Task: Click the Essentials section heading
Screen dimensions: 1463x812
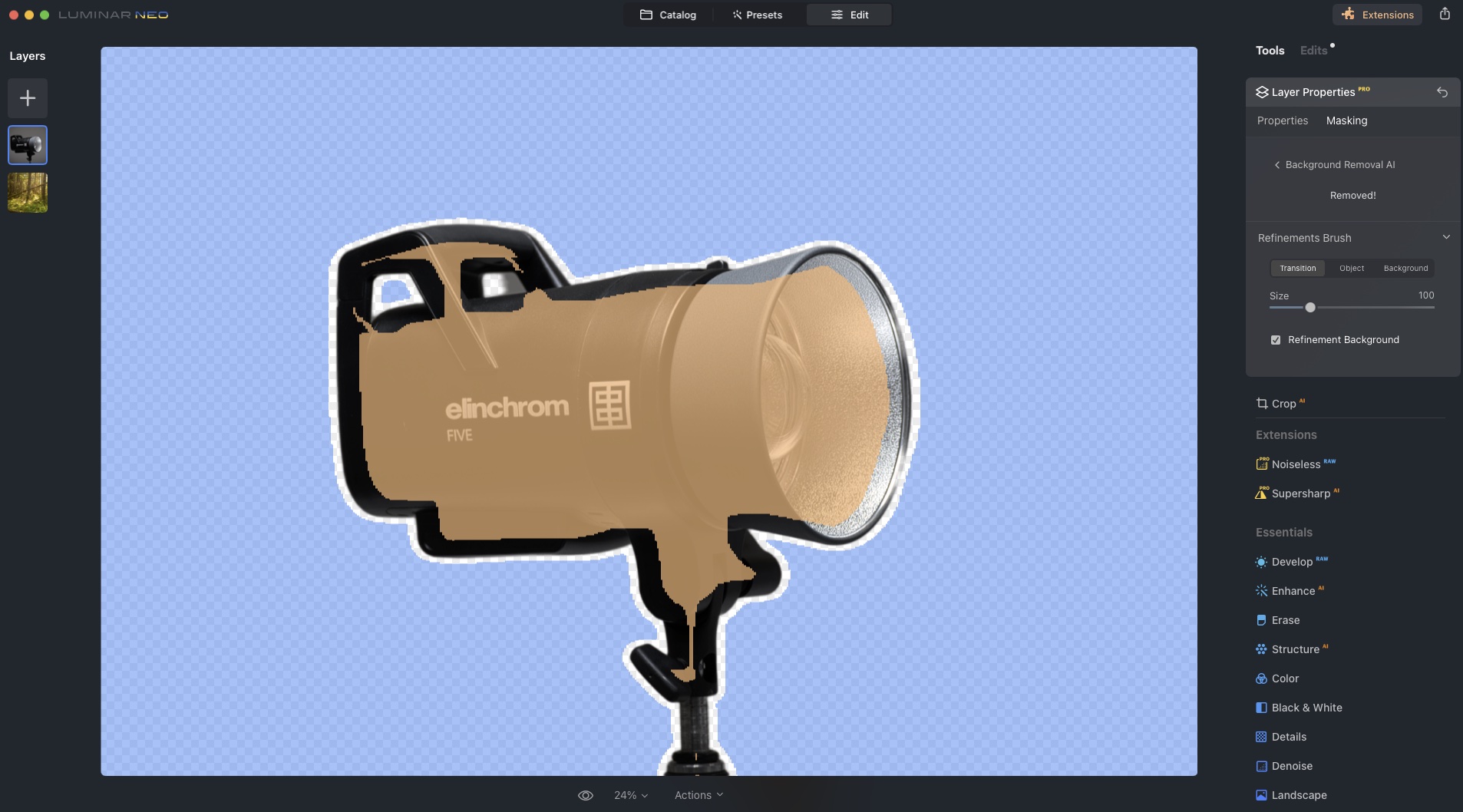Action: [1283, 533]
